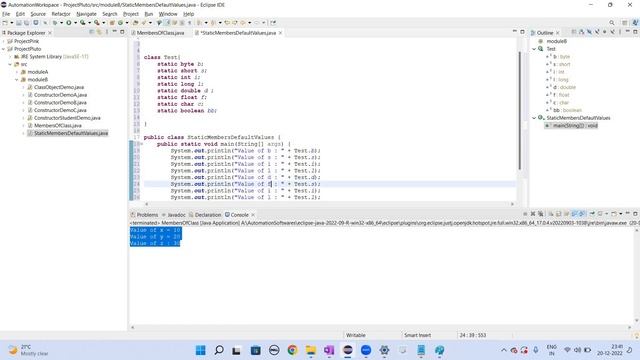Screen dimensions: 640x360
Task: Open the Run button dropdown arrow
Action: click(x=76, y=23)
